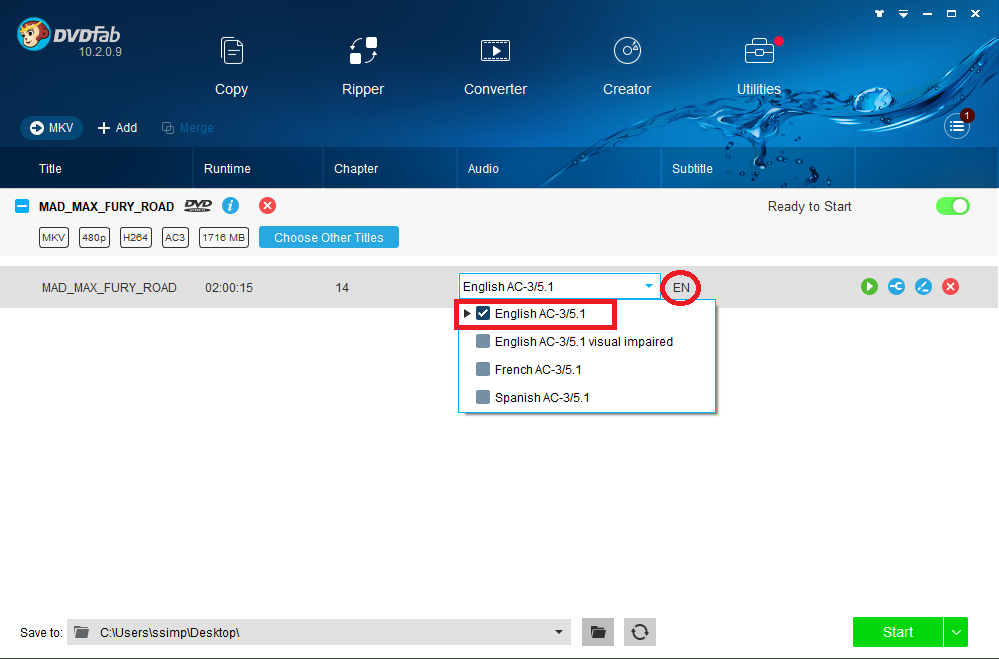The image size is (999, 659).
Task: Expand the English AC-3/5.1 track triangle
Action: click(467, 314)
